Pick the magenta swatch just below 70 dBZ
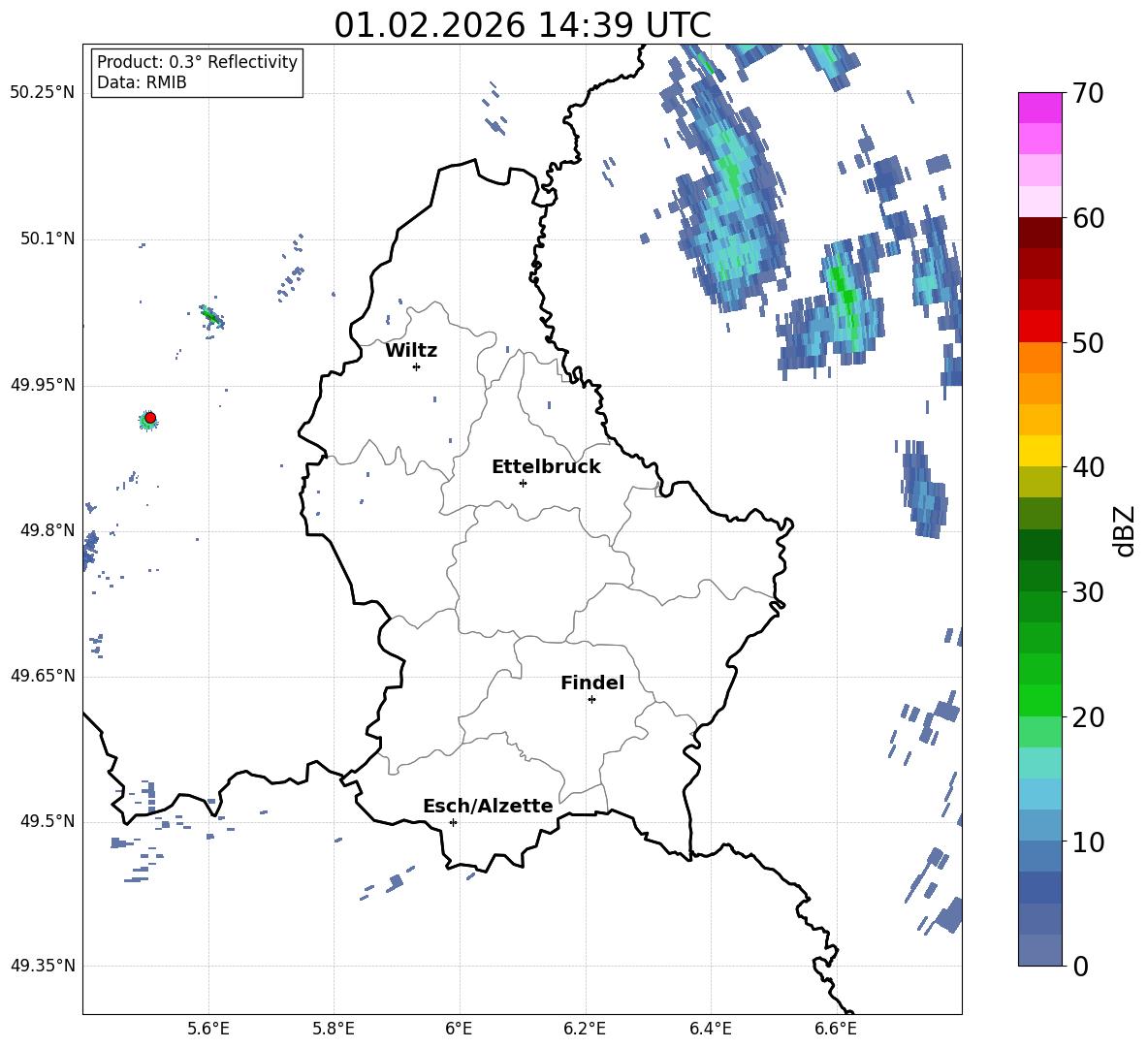The width and height of the screenshot is (1148, 1048). pos(1039,108)
